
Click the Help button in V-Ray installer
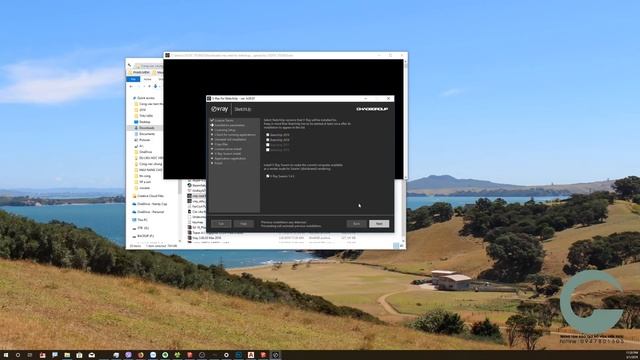click(x=243, y=224)
